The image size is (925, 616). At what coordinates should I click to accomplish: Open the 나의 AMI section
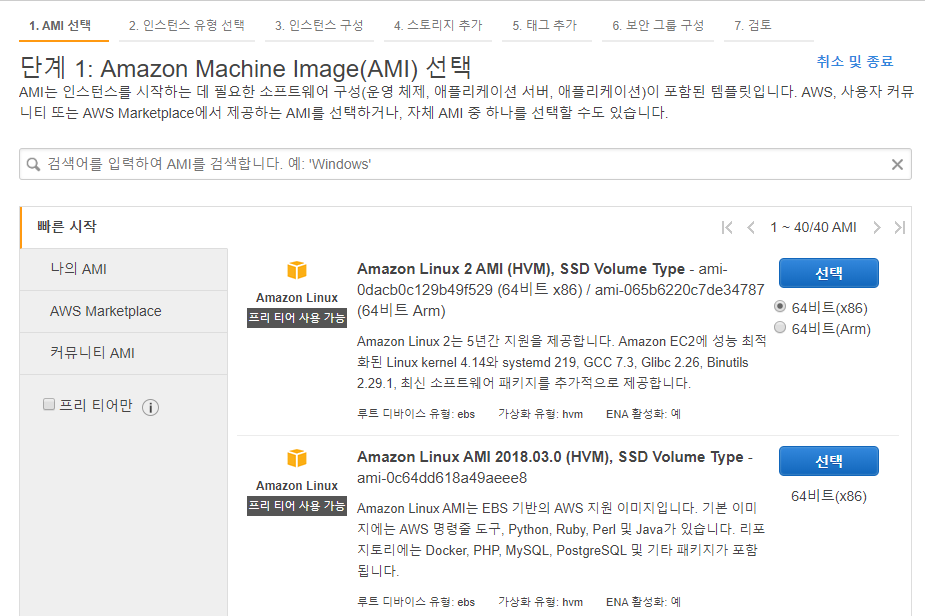click(x=123, y=270)
